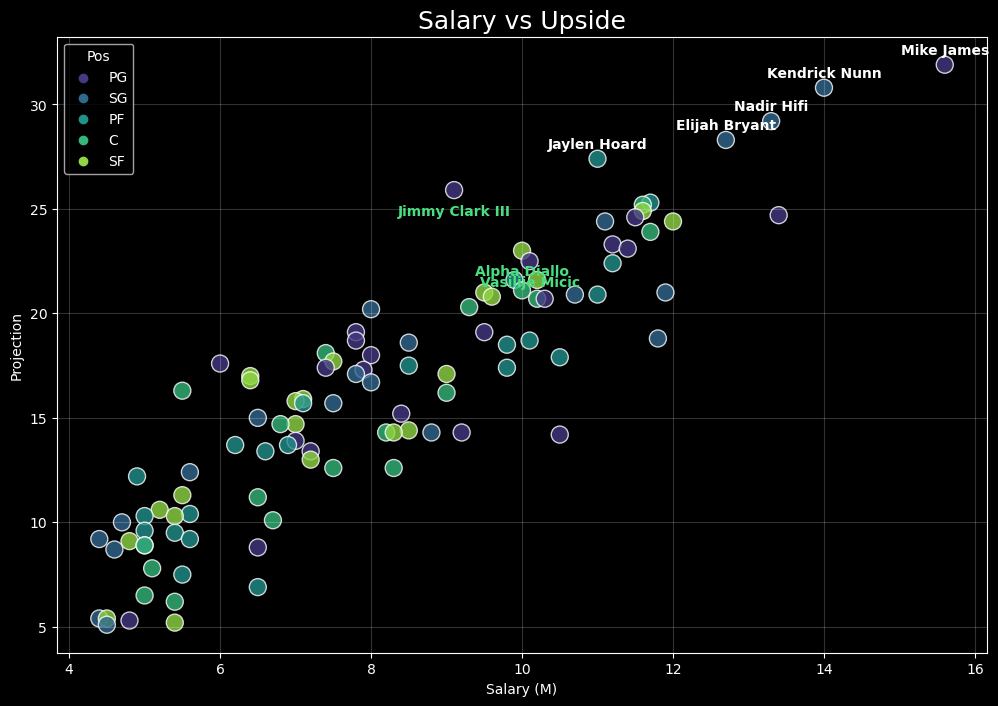This screenshot has width=998, height=706.
Task: Select the Elijah Bryant data point
Action: click(726, 140)
